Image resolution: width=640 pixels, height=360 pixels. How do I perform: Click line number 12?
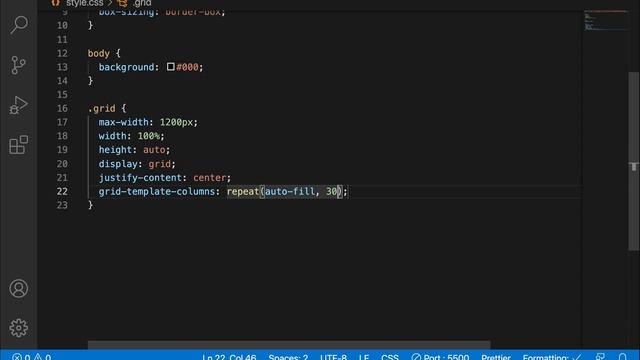[62, 53]
